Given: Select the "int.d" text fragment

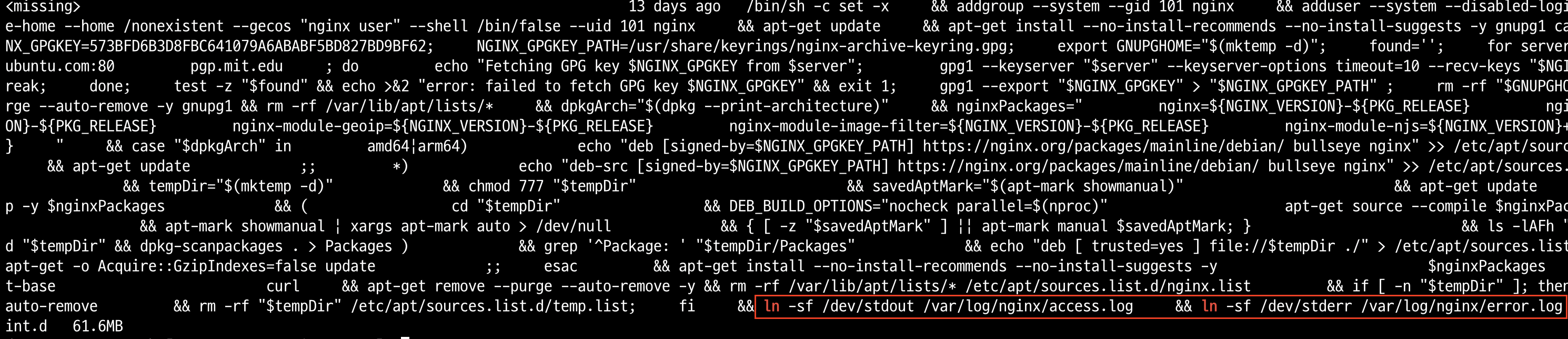Looking at the screenshot, I should (26, 326).
